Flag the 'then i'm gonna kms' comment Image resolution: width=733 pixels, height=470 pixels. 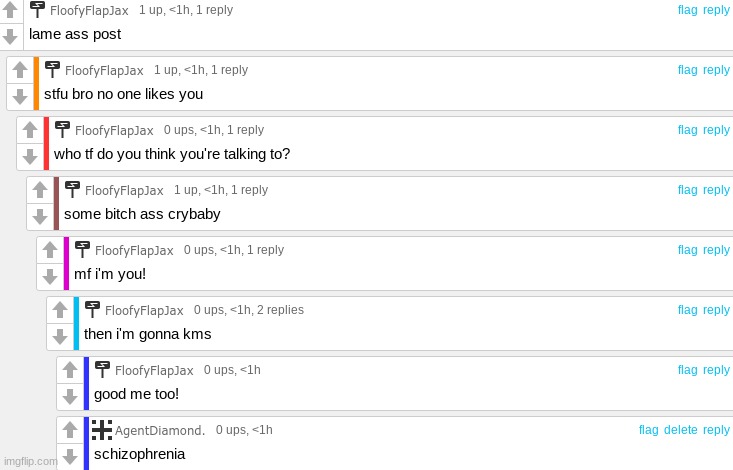click(x=688, y=310)
